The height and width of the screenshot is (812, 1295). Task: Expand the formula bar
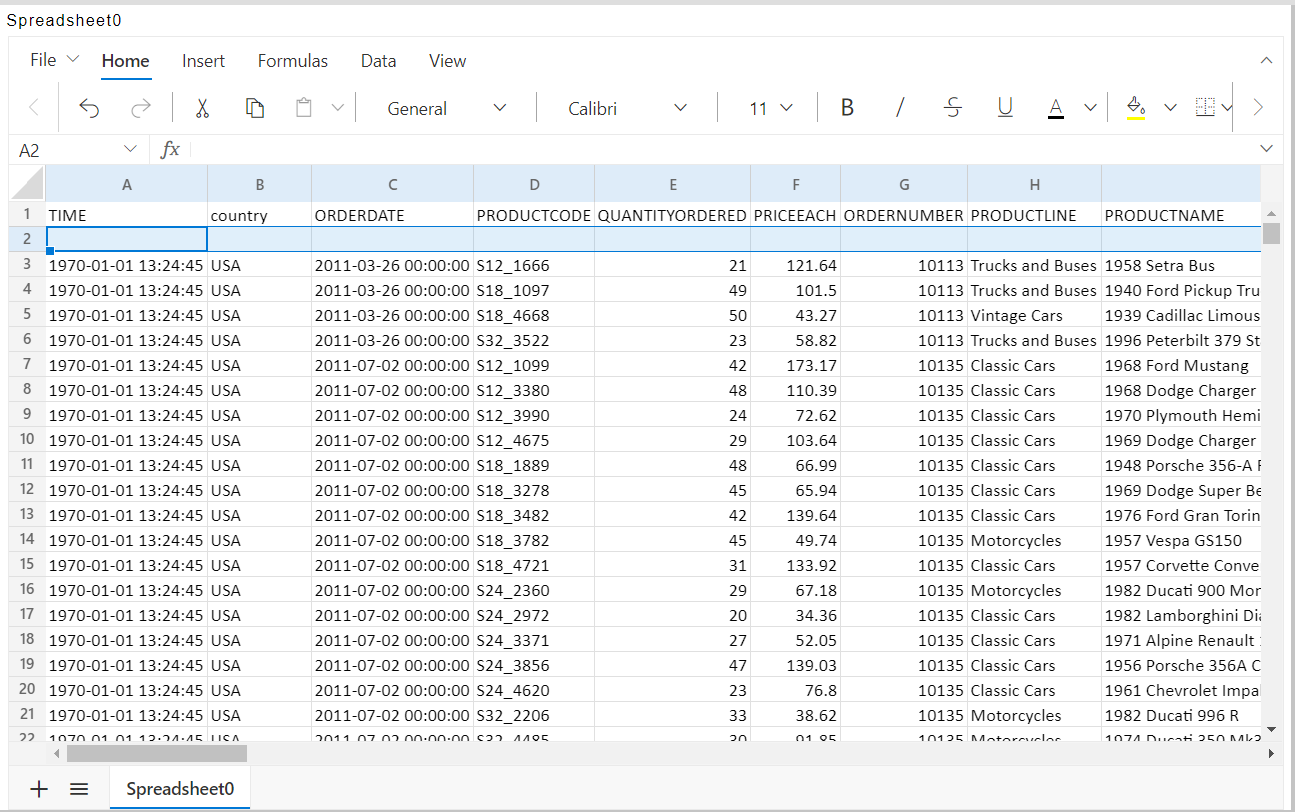(x=1267, y=149)
